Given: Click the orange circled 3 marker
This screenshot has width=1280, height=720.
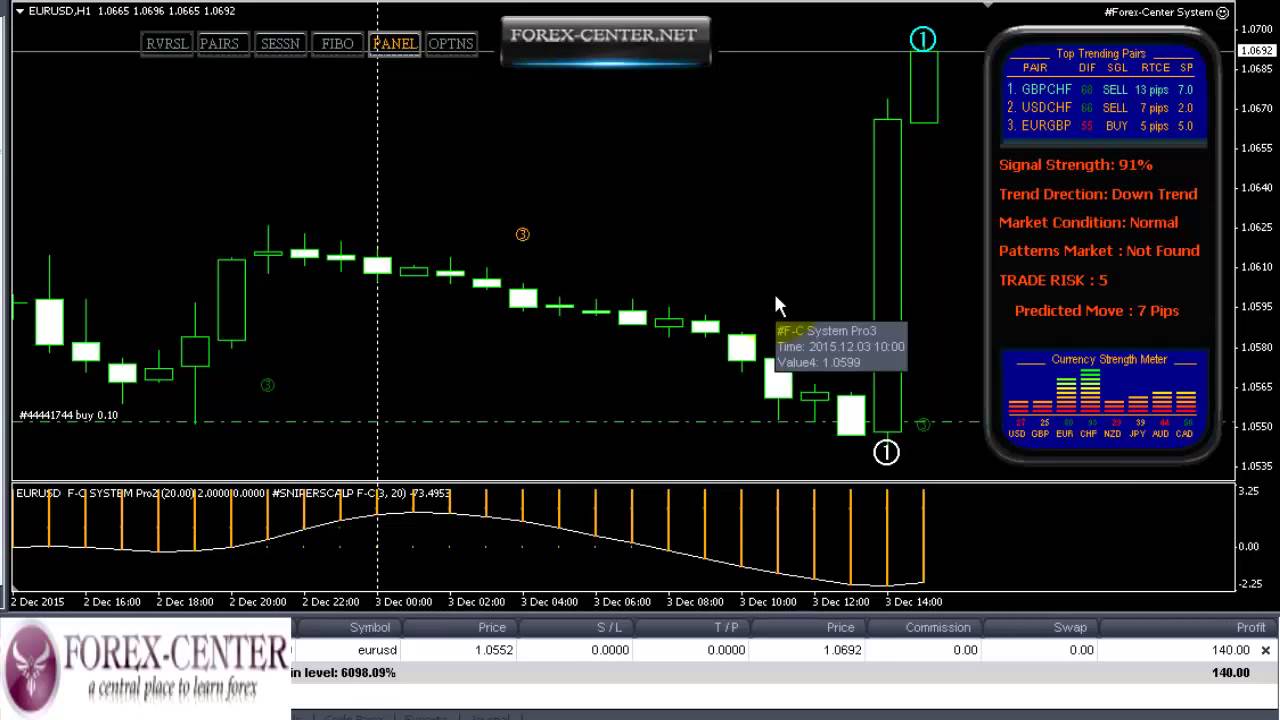Looking at the screenshot, I should click(522, 234).
